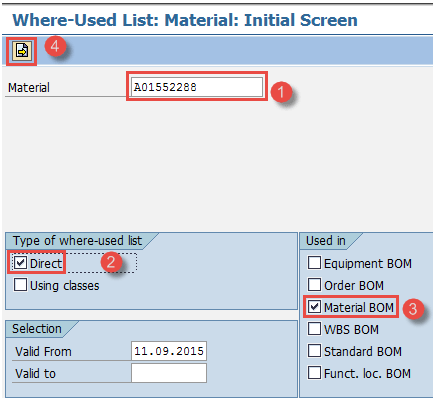Screen dimensions: 435x400
Task: Click the Used in group header
Action: (x=326, y=241)
